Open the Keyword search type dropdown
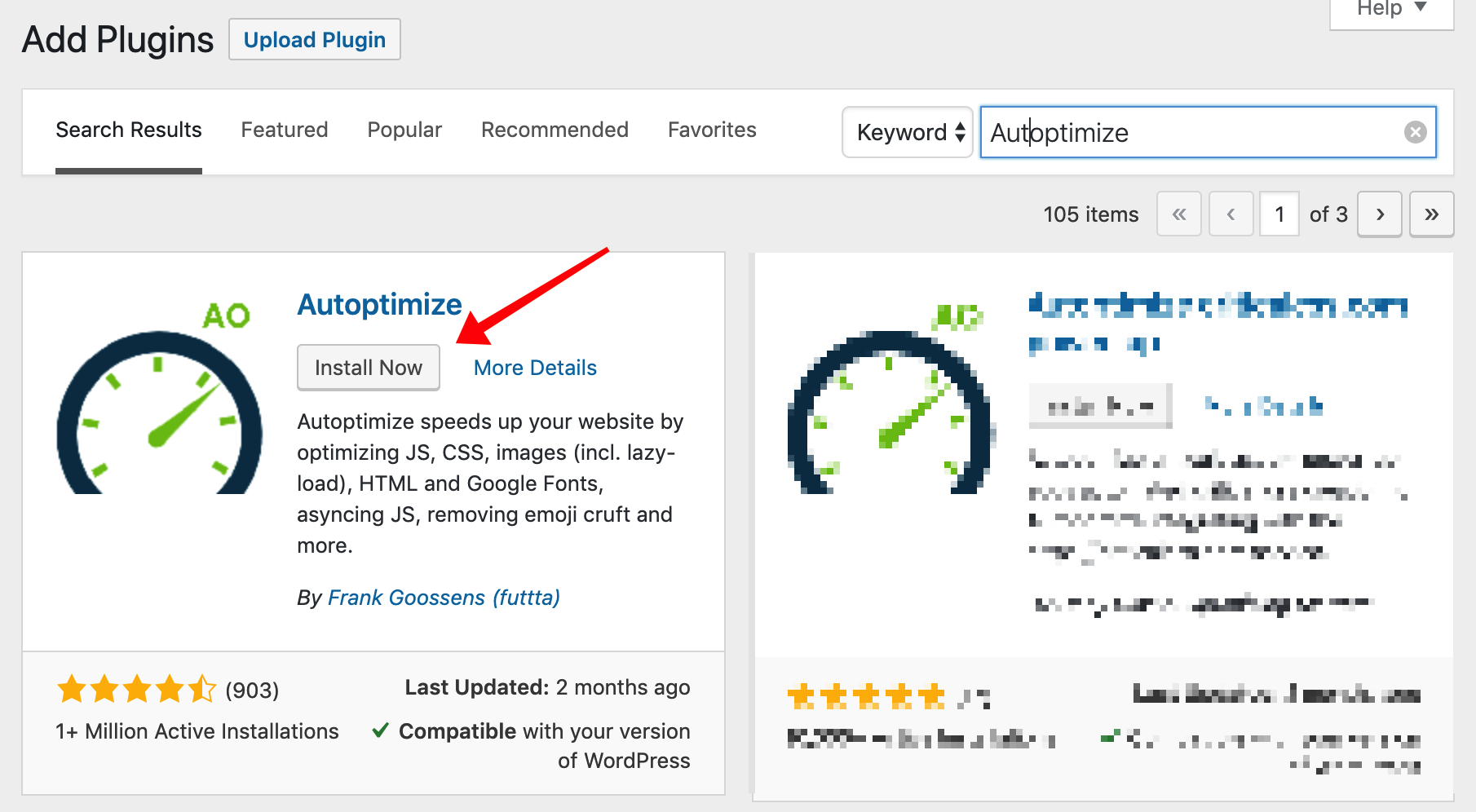The image size is (1476, 812). (x=908, y=132)
